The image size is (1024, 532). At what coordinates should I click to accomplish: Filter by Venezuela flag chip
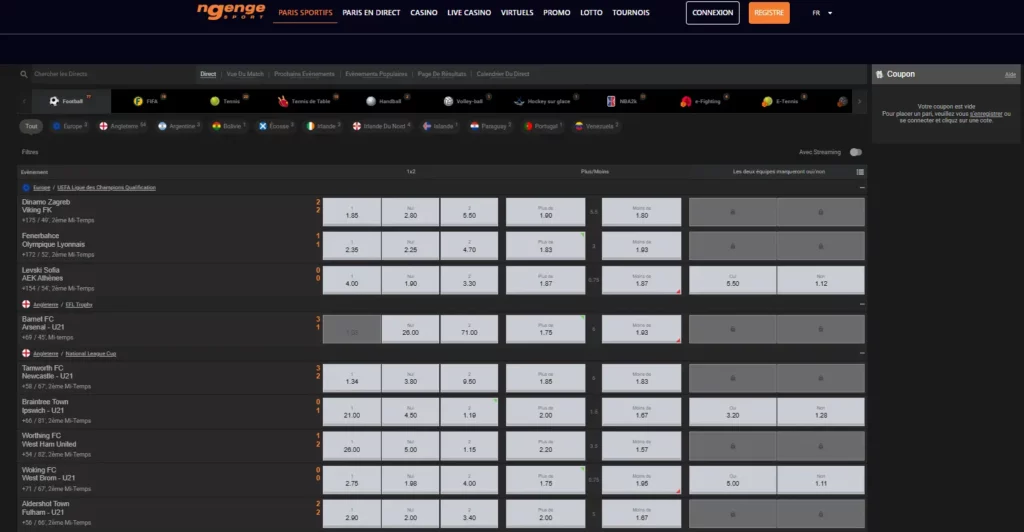tap(597, 126)
